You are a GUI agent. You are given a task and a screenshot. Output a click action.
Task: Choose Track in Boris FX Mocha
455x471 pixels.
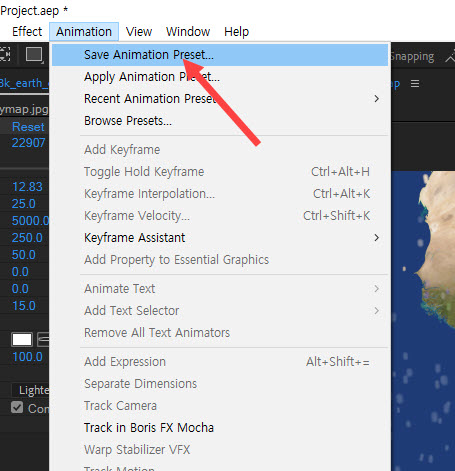tap(220, 428)
